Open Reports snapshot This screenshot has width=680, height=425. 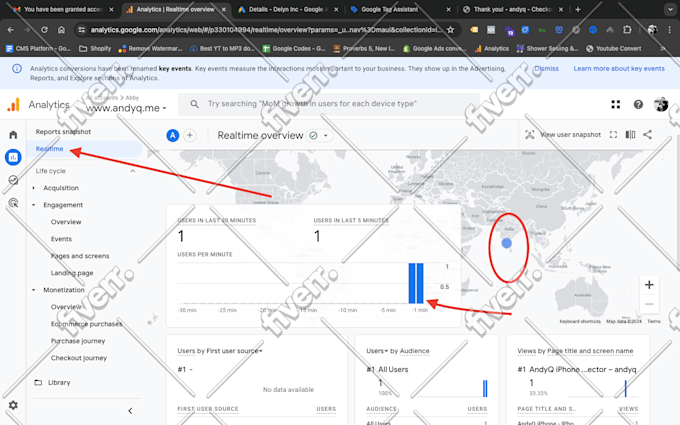[x=63, y=132]
